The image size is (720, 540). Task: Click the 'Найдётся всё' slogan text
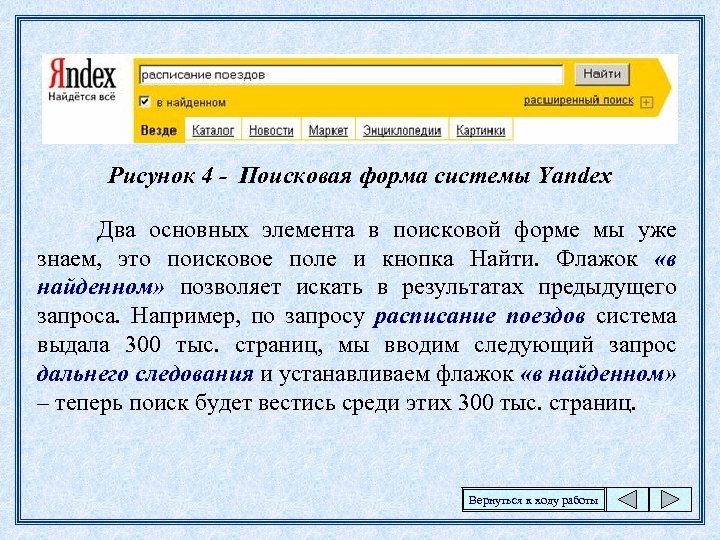82,97
